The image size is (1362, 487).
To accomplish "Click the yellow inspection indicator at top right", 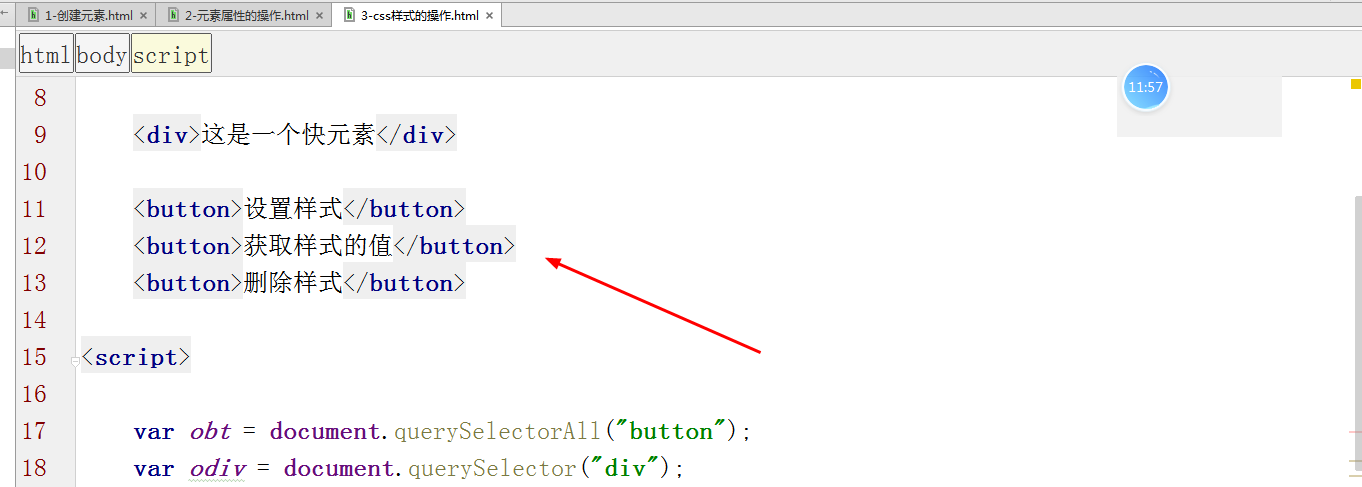I will click(x=1355, y=86).
